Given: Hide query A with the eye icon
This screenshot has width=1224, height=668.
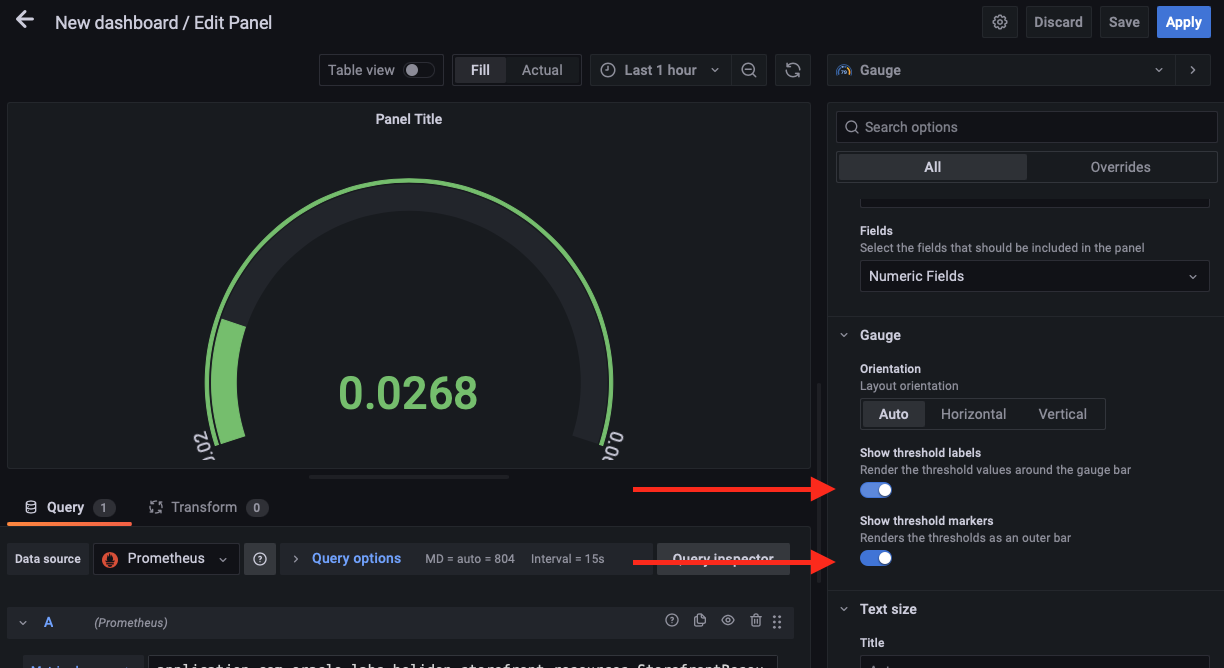Looking at the screenshot, I should click(x=728, y=621).
